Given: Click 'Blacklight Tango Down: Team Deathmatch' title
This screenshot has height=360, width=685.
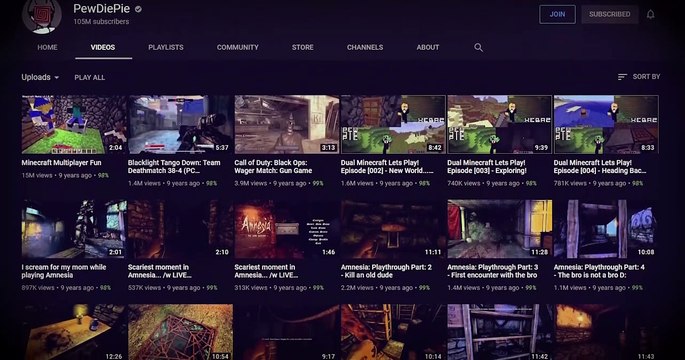Looking at the screenshot, I should (x=174, y=166).
